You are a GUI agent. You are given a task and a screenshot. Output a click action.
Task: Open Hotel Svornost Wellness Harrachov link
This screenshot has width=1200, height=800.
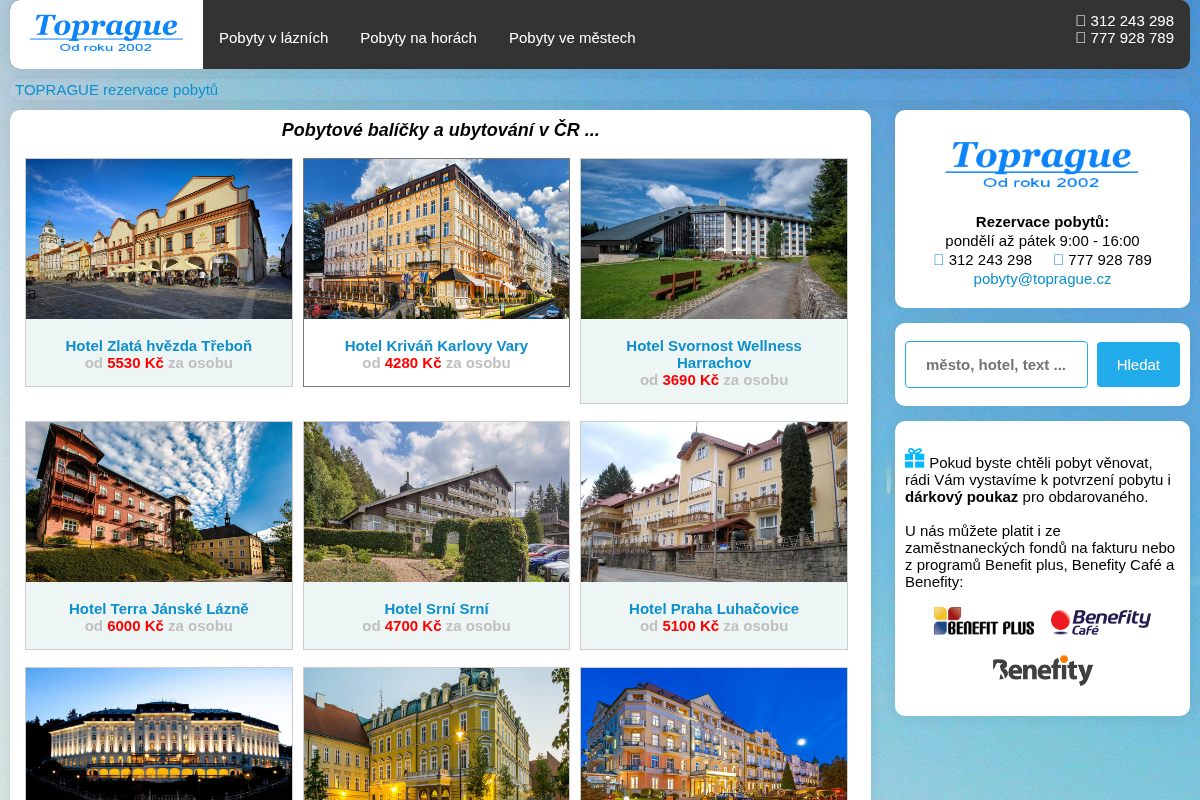click(x=714, y=354)
